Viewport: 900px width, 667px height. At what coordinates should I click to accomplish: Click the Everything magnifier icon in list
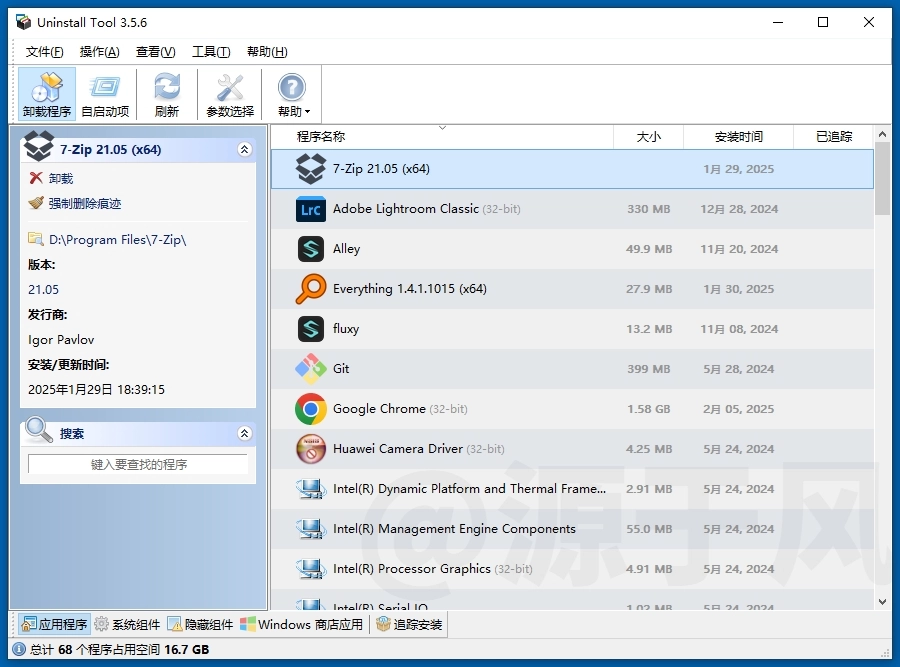click(311, 289)
